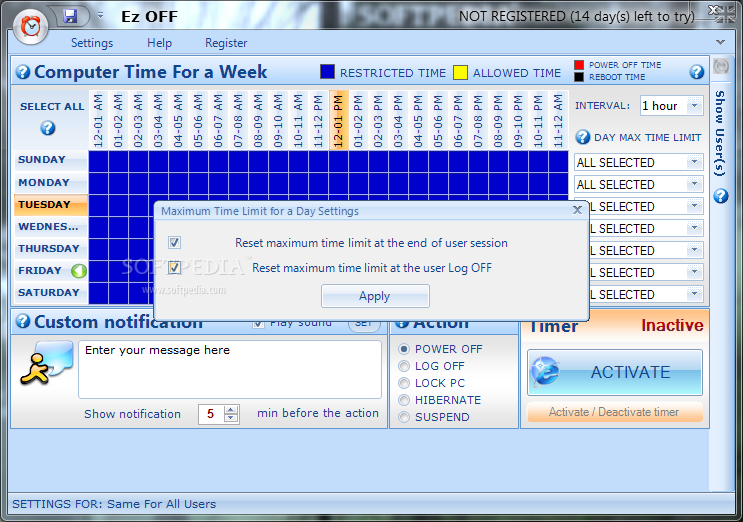Collapse the ribbon with the chevron arrow
This screenshot has width=743, height=522.
[720, 42]
